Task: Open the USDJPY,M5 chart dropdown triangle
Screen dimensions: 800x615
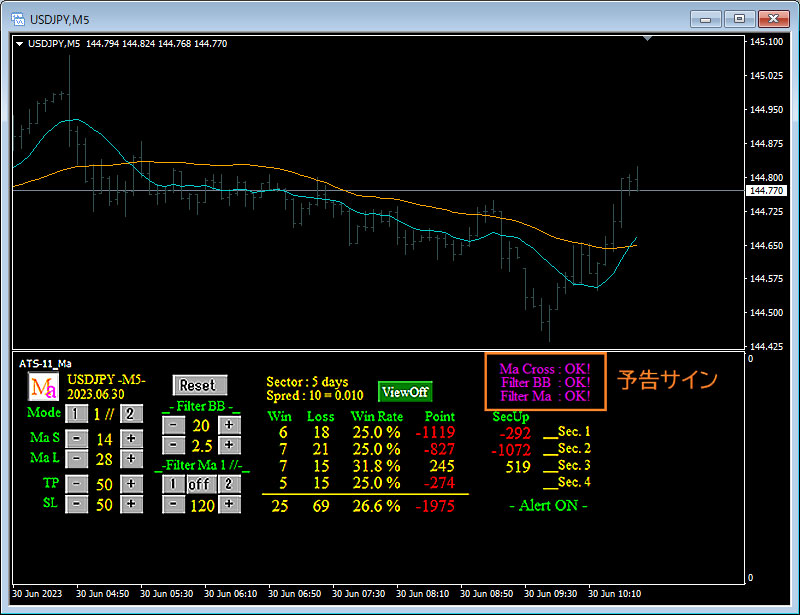Action: click(x=19, y=44)
